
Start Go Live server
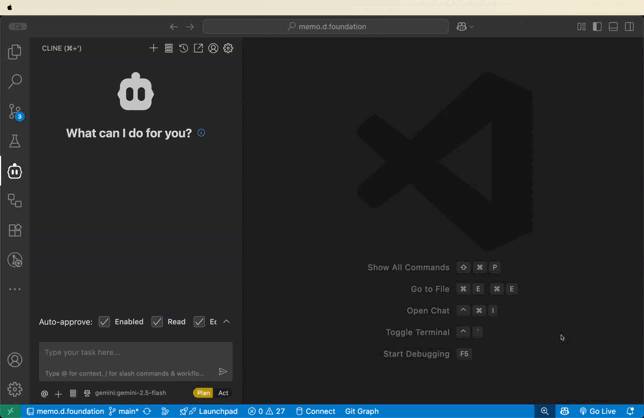[598, 411]
